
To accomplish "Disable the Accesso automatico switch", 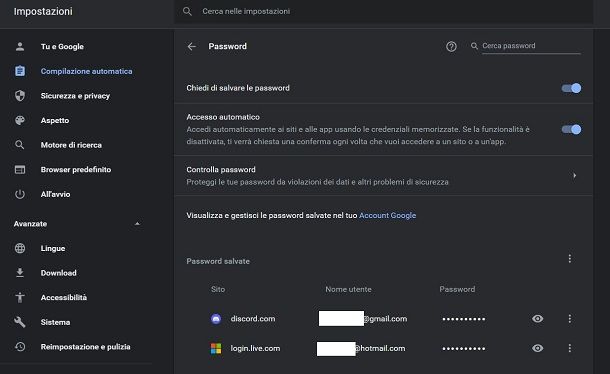I will (x=571, y=129).
